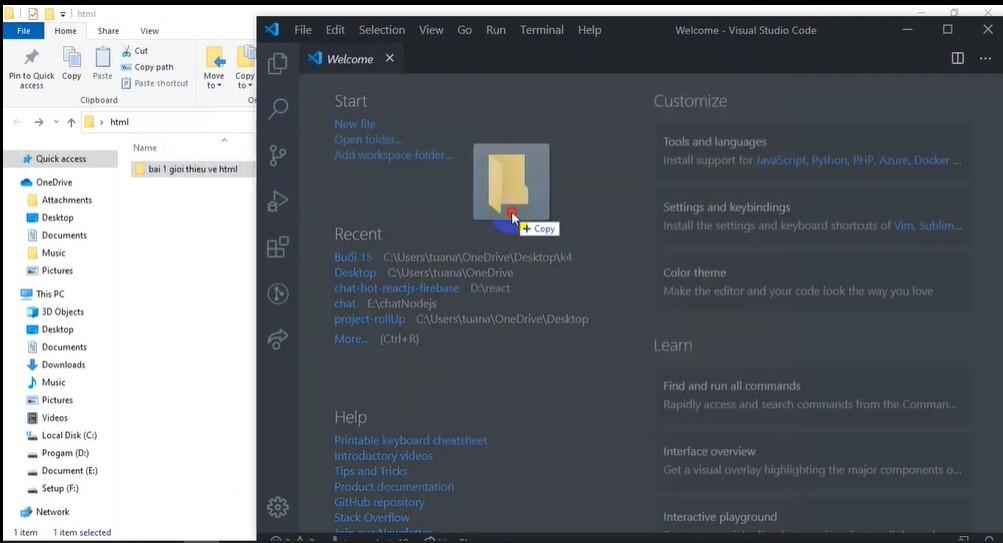The image size is (1003, 543).
Task: Click the Copy button in File Explorer ribbon
Action: coord(72,63)
